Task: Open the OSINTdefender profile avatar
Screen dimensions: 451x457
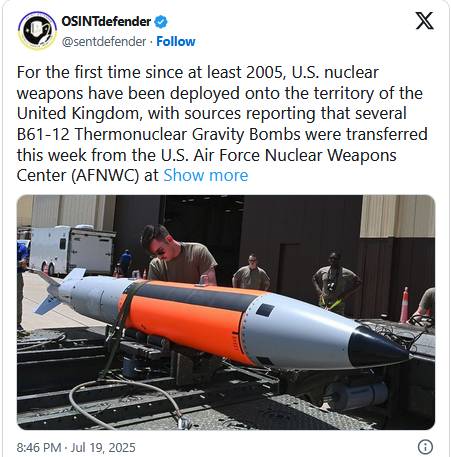Action: click(37, 30)
